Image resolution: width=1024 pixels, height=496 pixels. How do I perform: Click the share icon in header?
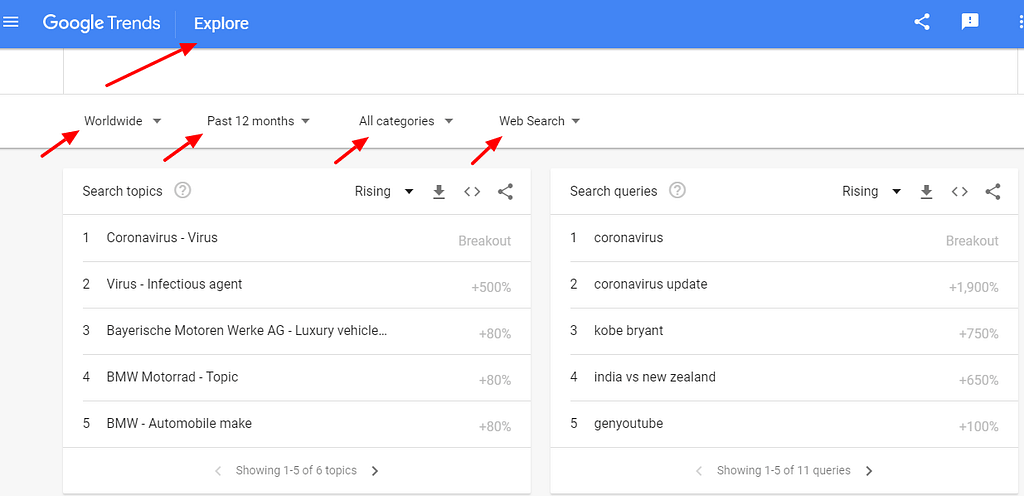point(921,22)
